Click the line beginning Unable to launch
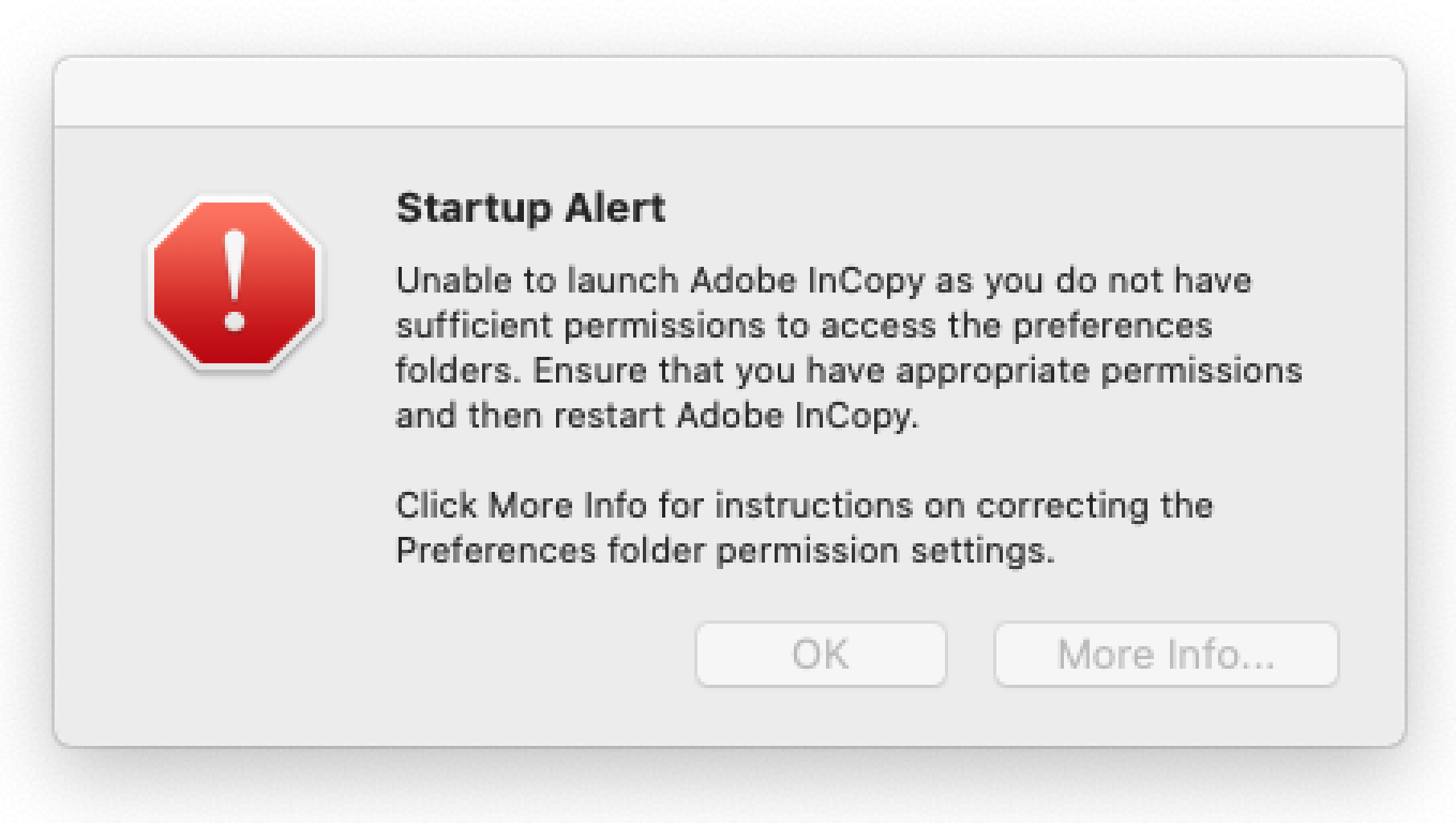This screenshot has height=823, width=1456. pos(824,281)
